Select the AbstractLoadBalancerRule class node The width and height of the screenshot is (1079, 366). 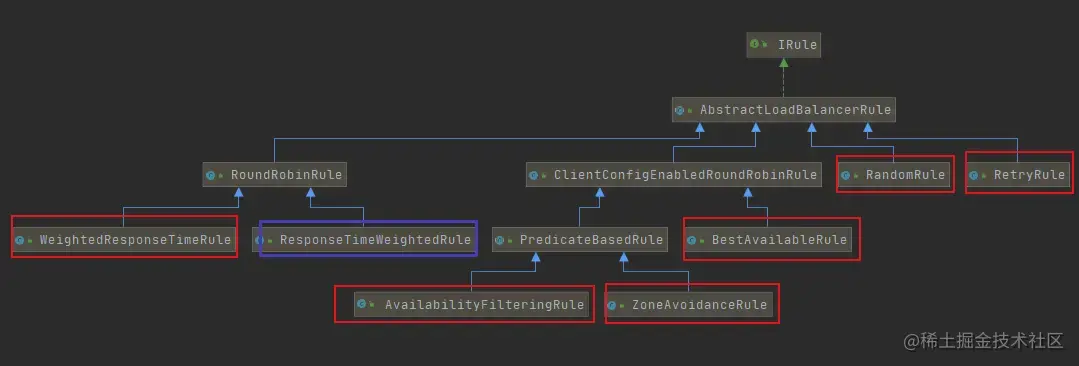(784, 110)
